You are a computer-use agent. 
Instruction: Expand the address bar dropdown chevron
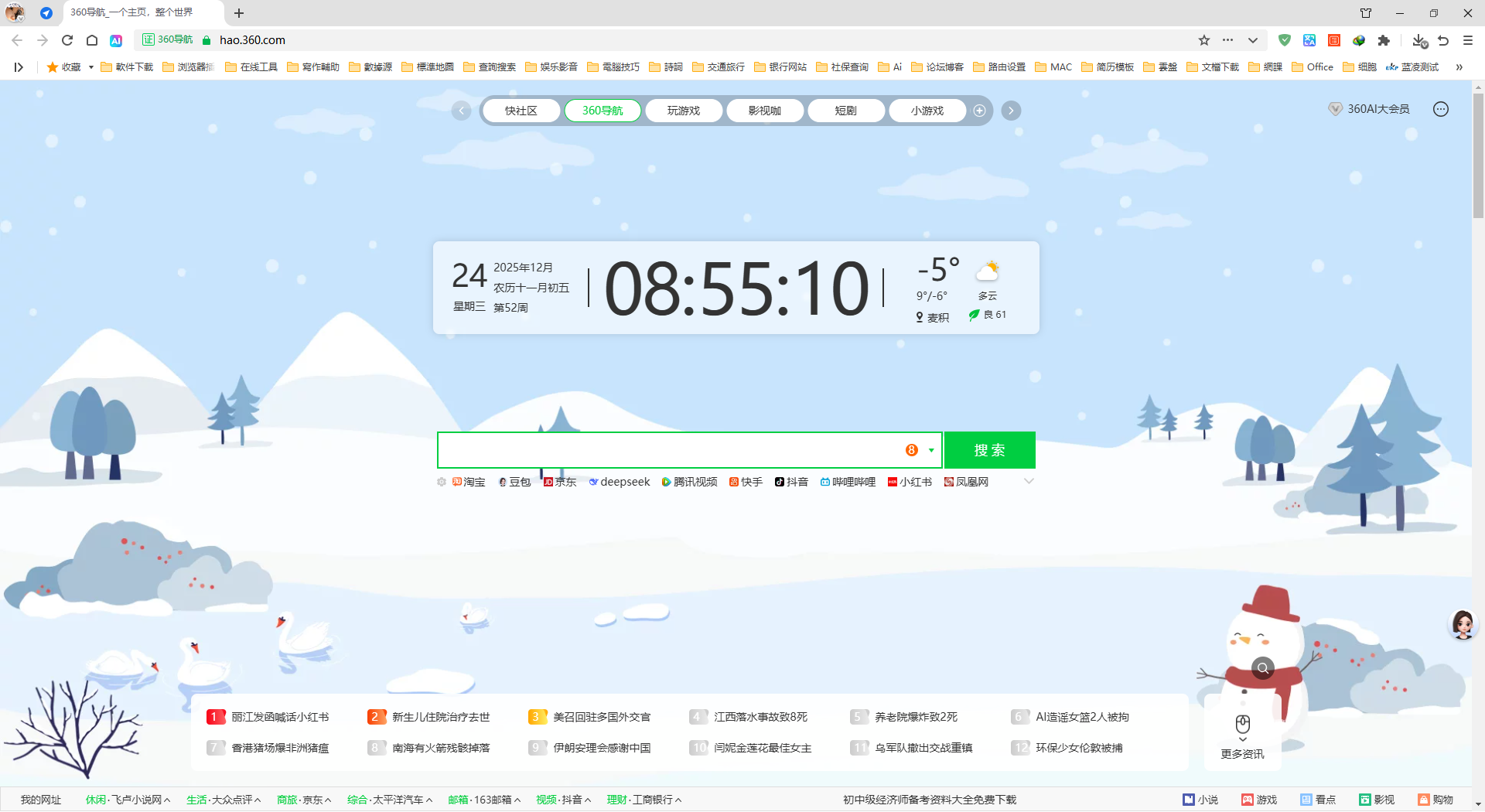1253,40
